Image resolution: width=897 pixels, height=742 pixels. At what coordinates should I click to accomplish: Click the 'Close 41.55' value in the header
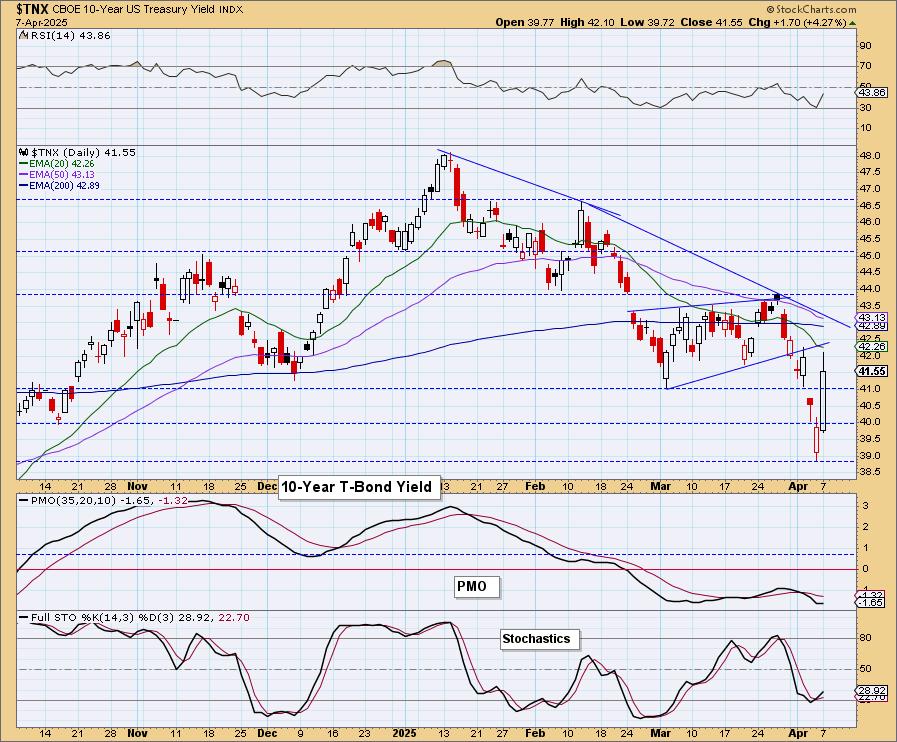click(712, 22)
